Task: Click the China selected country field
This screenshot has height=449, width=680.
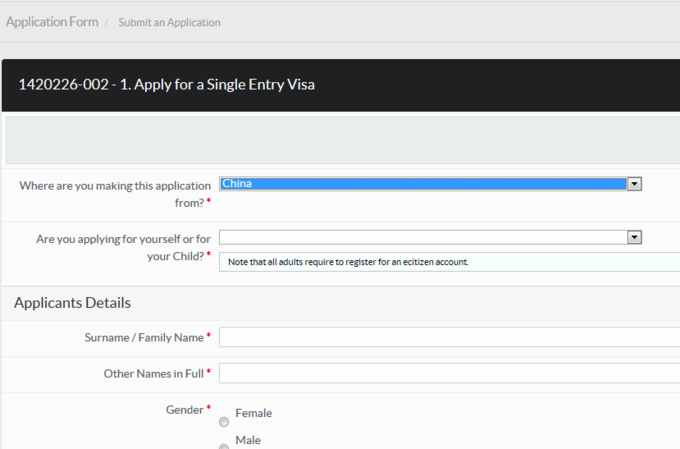Action: [x=423, y=184]
